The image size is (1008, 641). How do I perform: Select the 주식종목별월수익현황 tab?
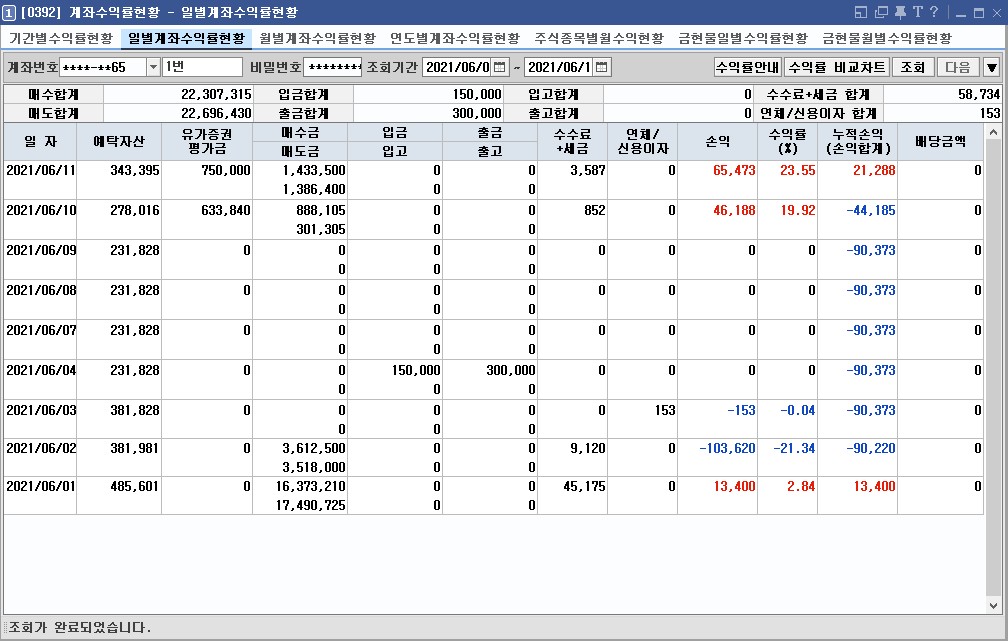tap(598, 38)
